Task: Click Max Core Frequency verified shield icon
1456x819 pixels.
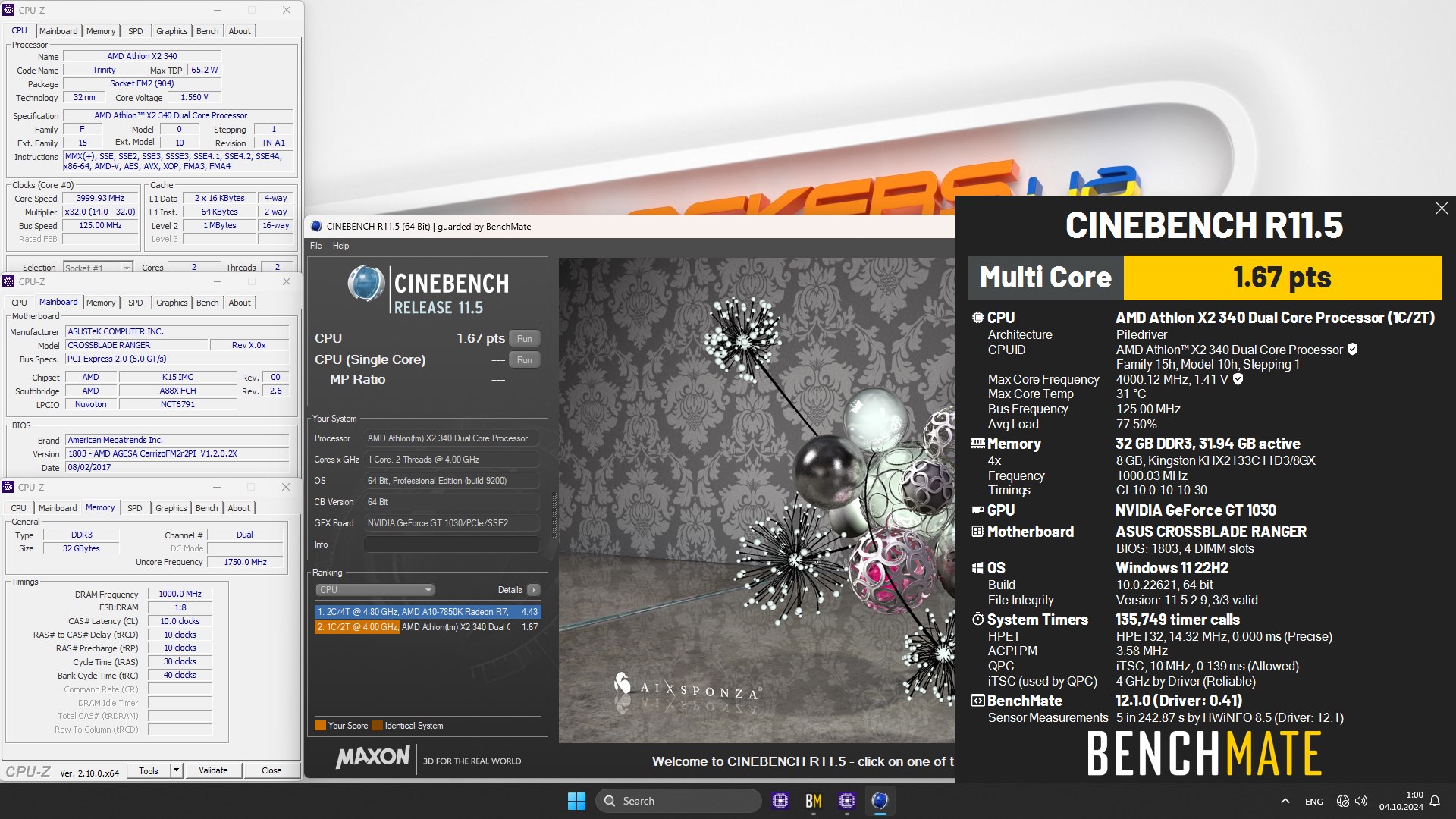Action: point(1238,379)
